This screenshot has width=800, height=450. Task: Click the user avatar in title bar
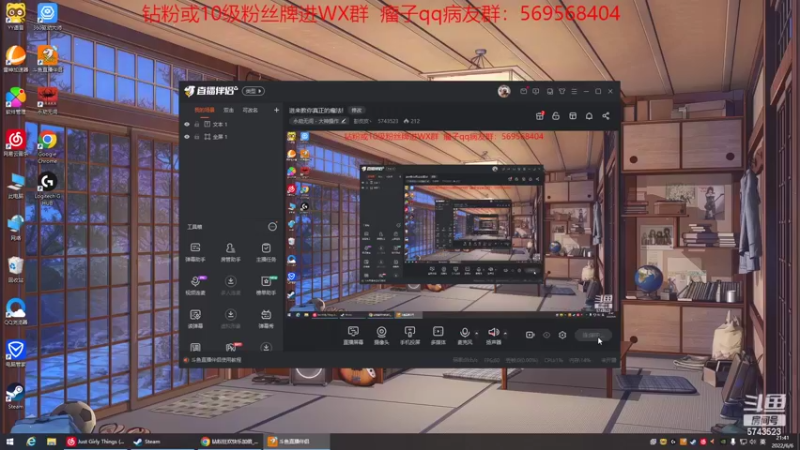pyautogui.click(x=504, y=91)
